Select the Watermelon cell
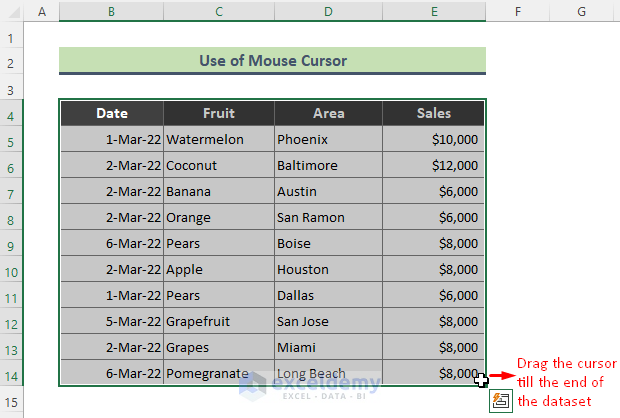 (x=219, y=140)
